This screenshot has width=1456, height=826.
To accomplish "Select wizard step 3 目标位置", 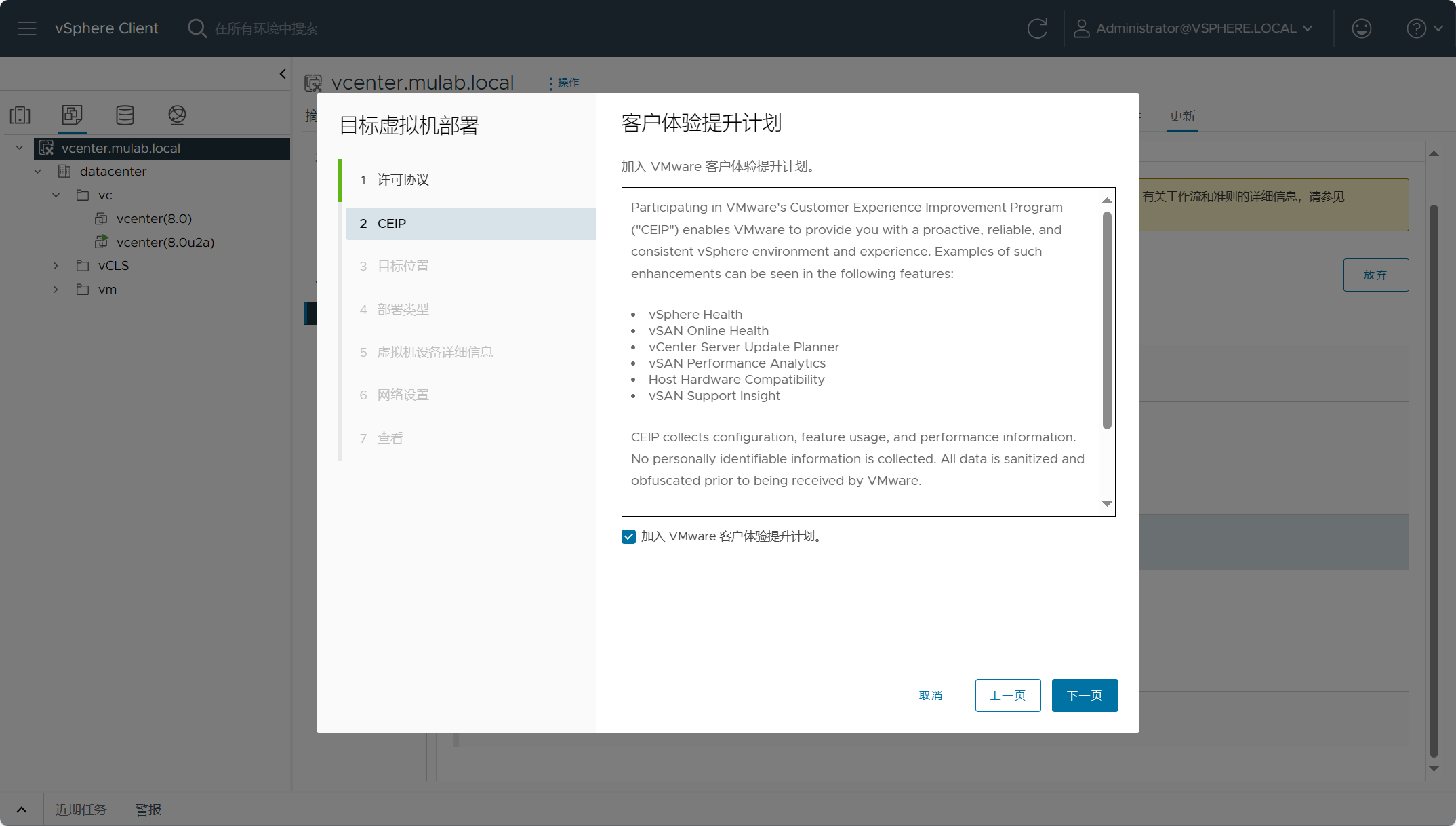I will 469,267.
